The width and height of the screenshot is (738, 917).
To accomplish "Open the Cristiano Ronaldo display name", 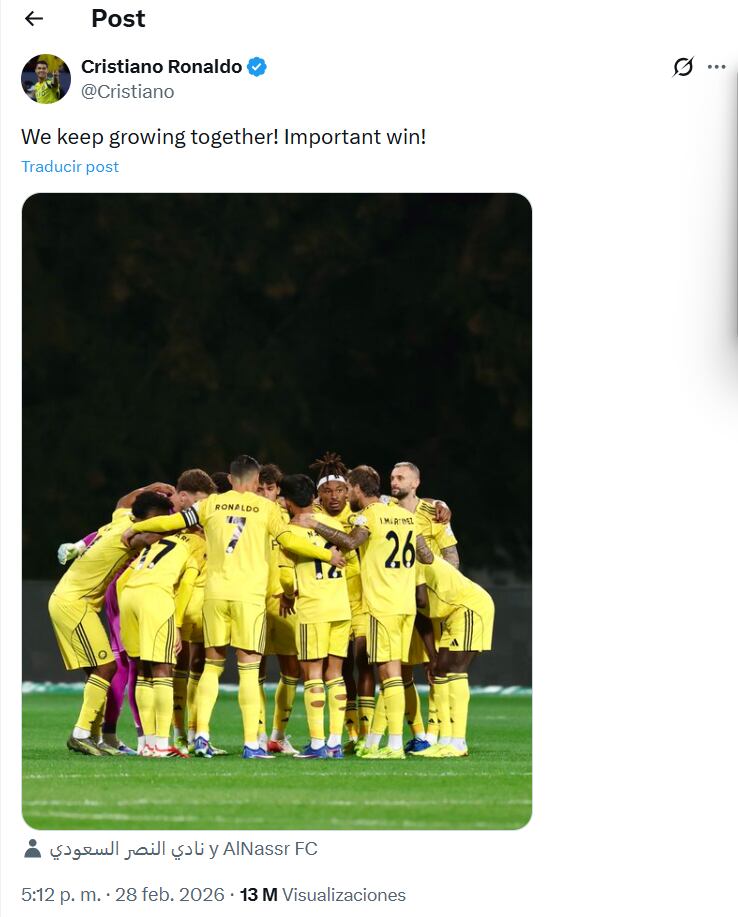I will 161,67.
